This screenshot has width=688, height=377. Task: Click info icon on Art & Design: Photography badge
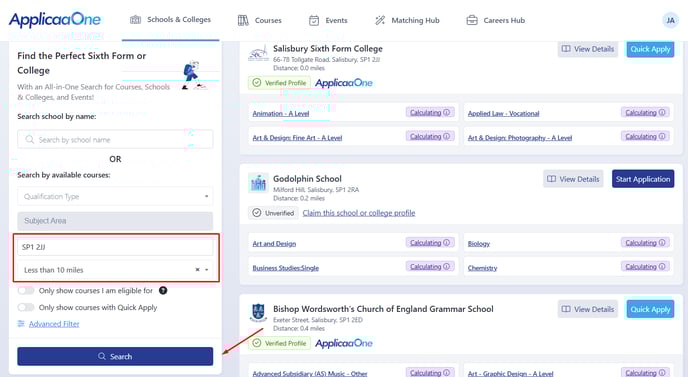662,136
